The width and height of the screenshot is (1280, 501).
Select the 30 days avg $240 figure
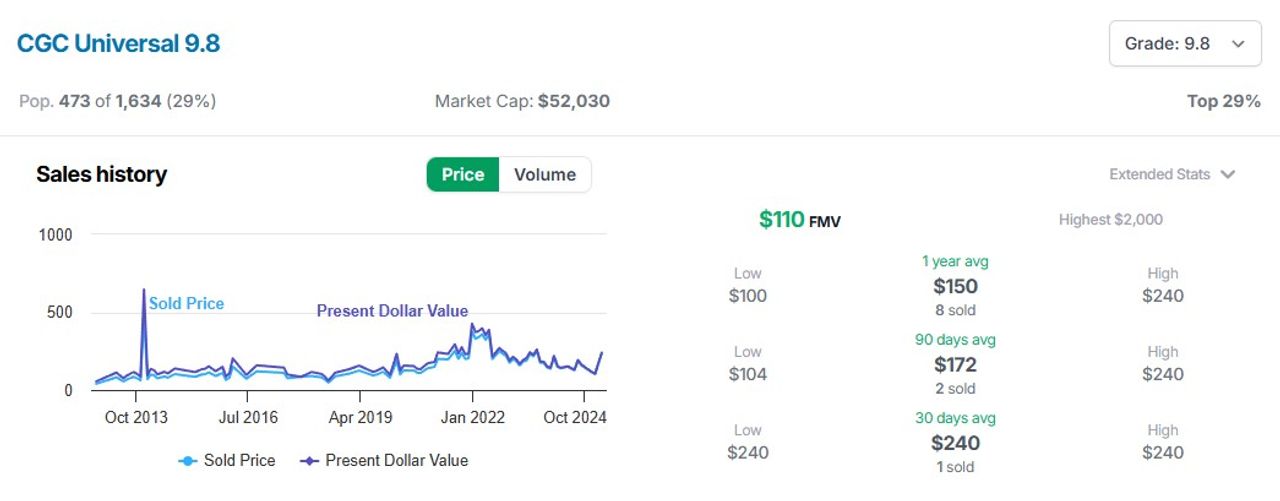[955, 442]
